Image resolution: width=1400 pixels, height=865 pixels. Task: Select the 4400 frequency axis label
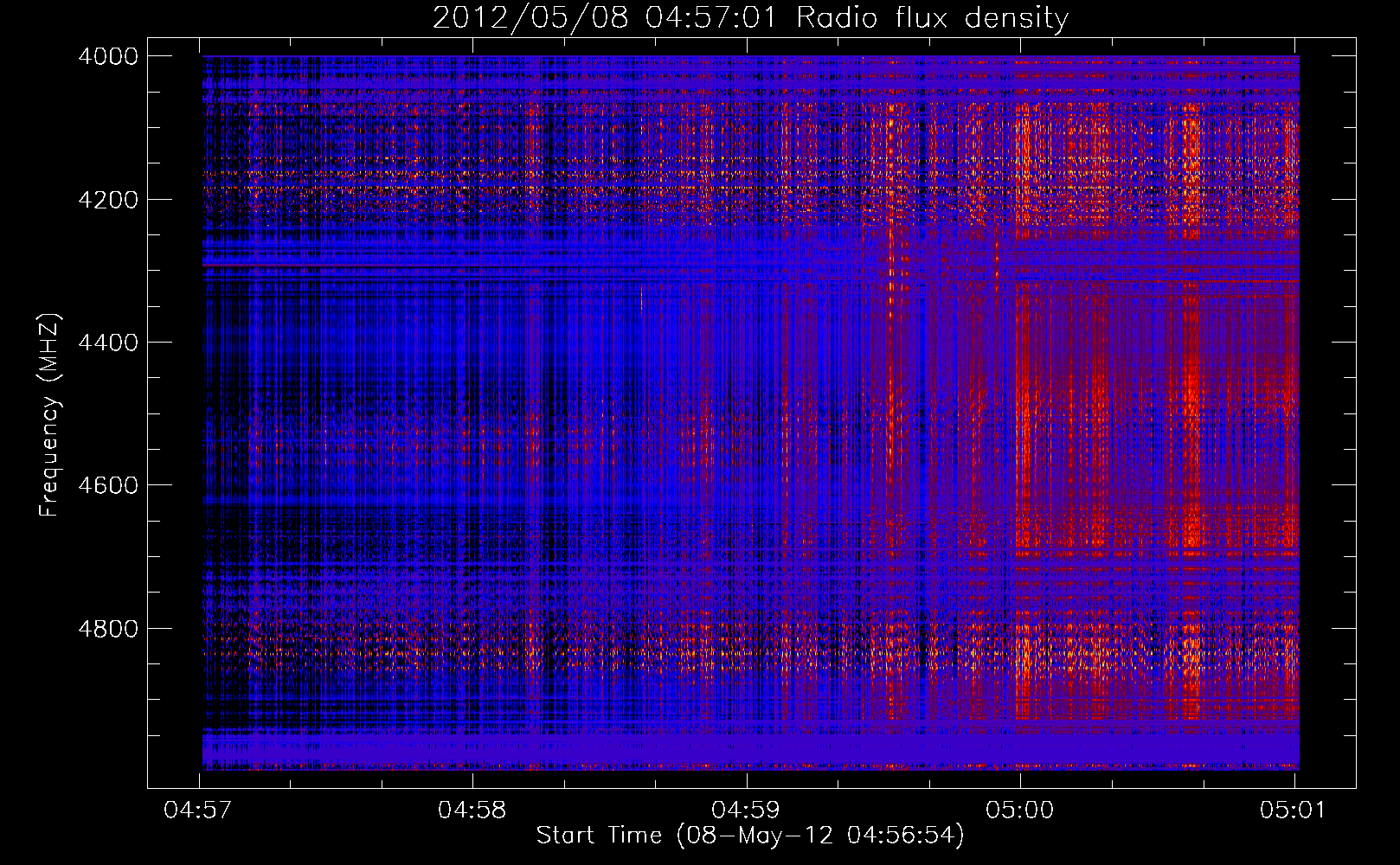[x=108, y=343]
